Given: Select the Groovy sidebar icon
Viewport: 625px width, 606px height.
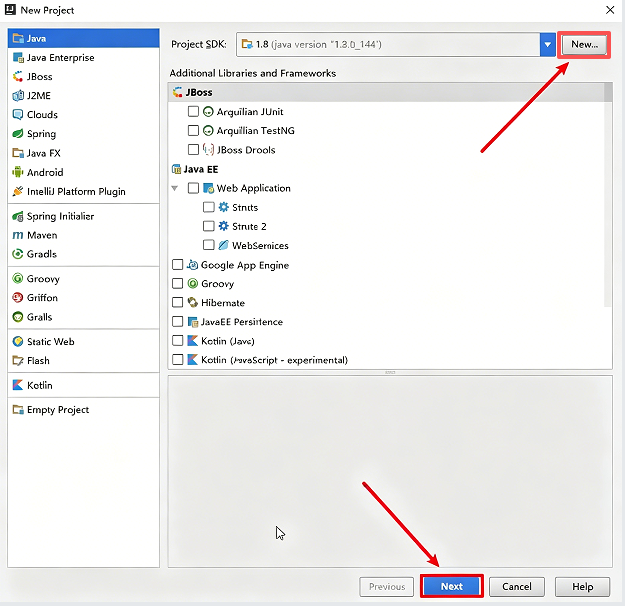Looking at the screenshot, I should click(x=18, y=278).
